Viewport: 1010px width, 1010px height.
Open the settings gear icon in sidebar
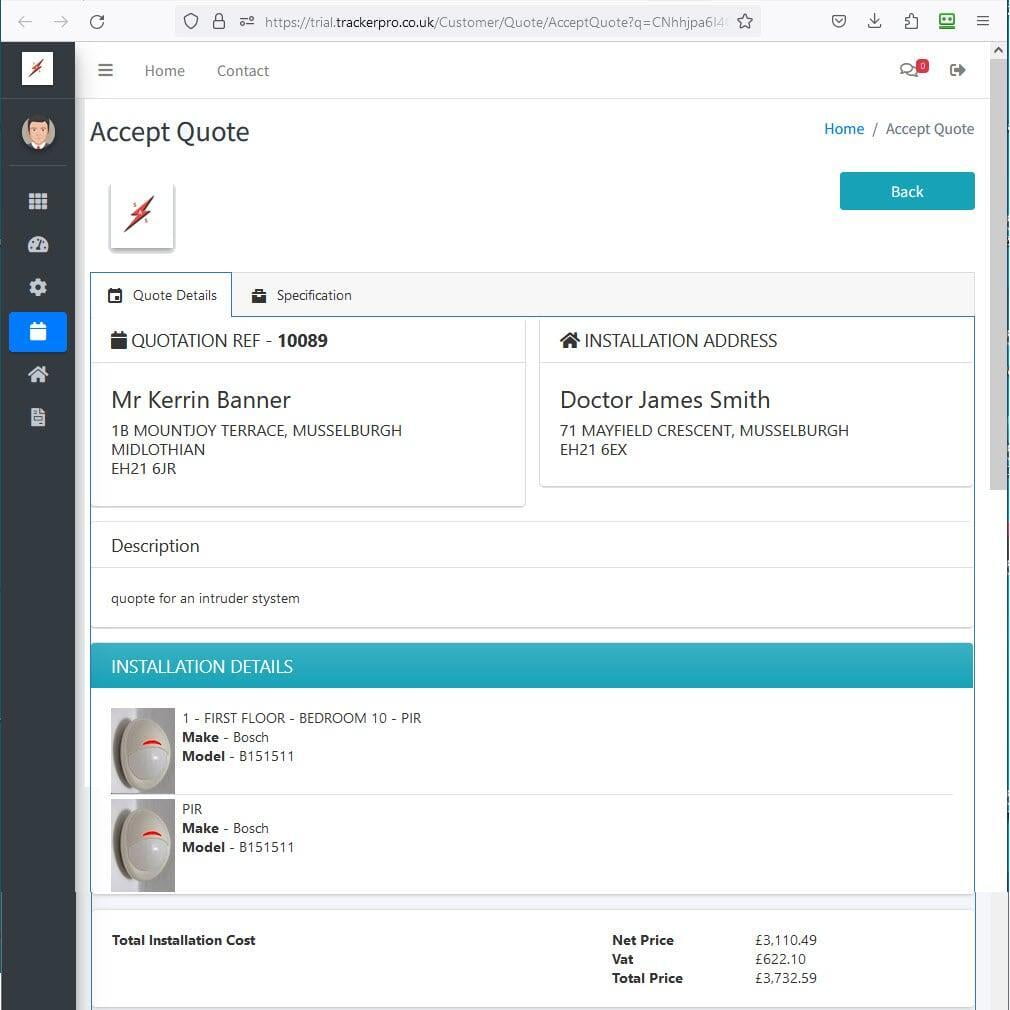[38, 288]
